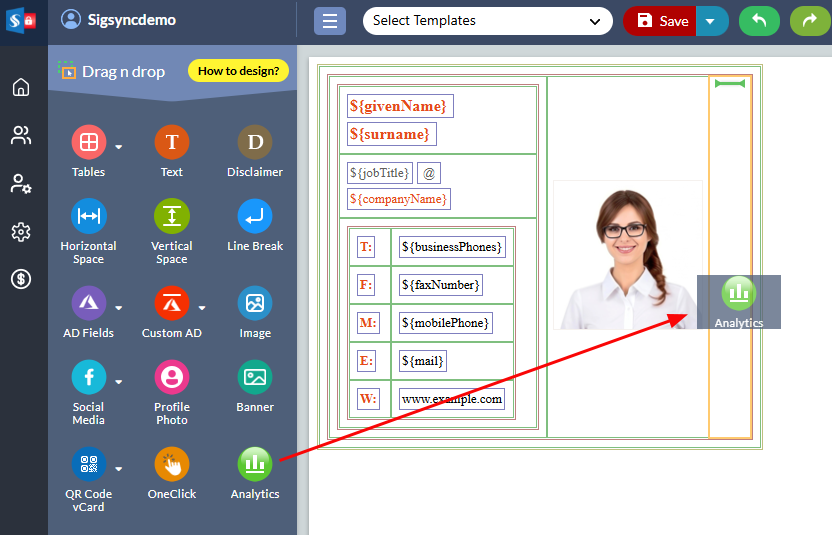Pick the OneClick element icon
Image resolution: width=832 pixels, height=535 pixels.
click(x=172, y=465)
